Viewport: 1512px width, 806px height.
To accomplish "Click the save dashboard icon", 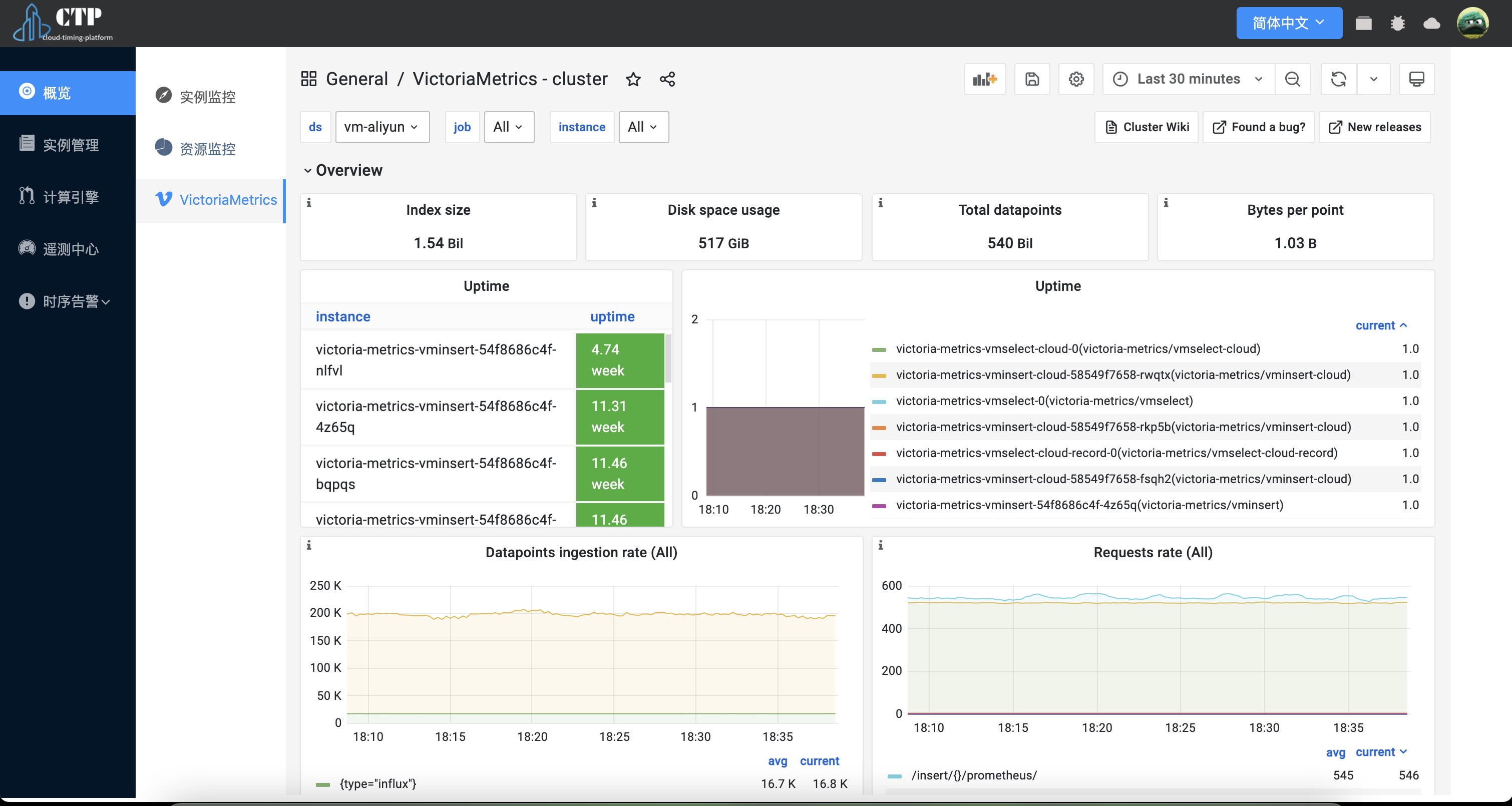I will pyautogui.click(x=1032, y=79).
